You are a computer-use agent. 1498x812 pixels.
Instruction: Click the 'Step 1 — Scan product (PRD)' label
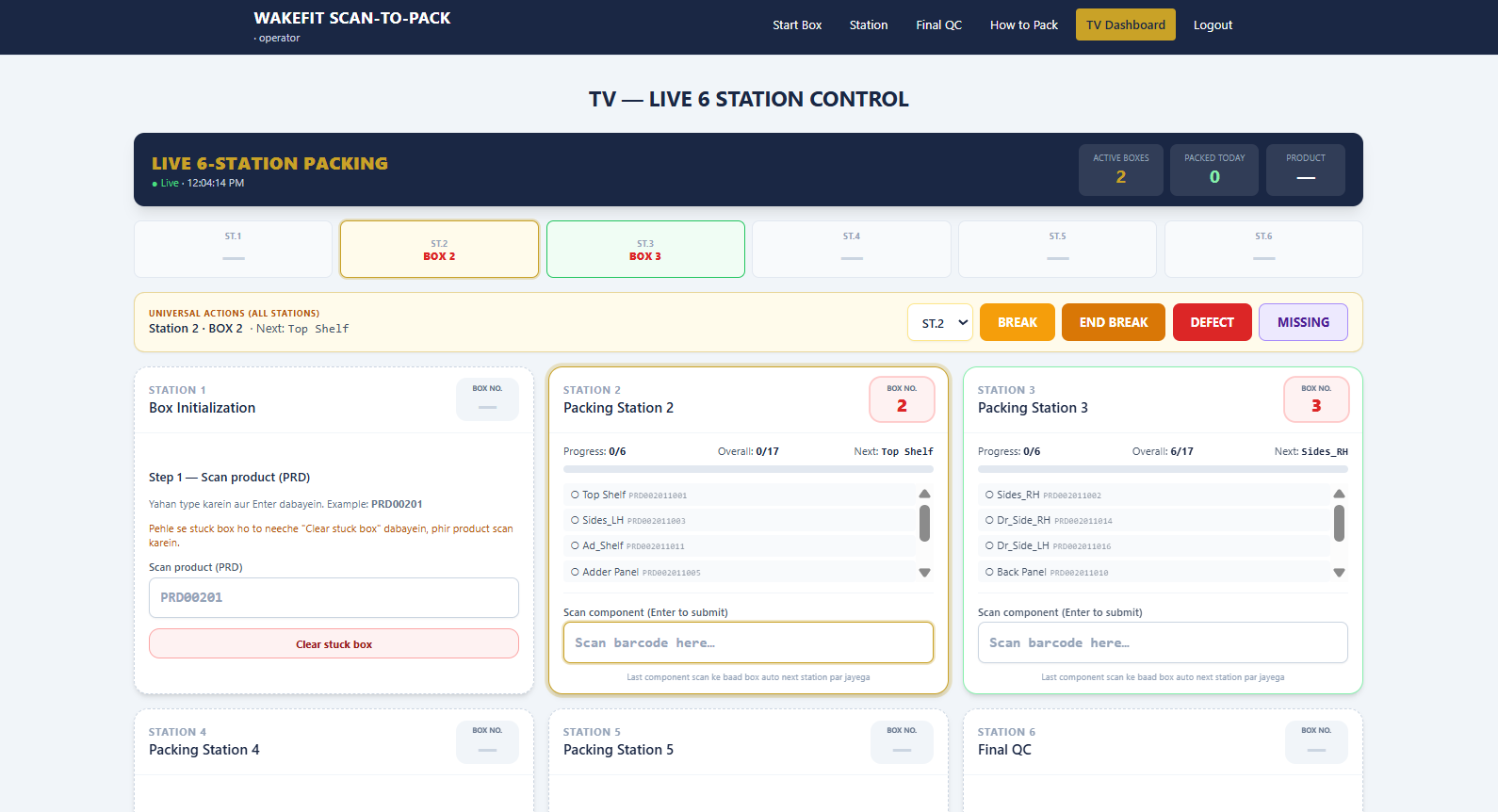tap(230, 478)
